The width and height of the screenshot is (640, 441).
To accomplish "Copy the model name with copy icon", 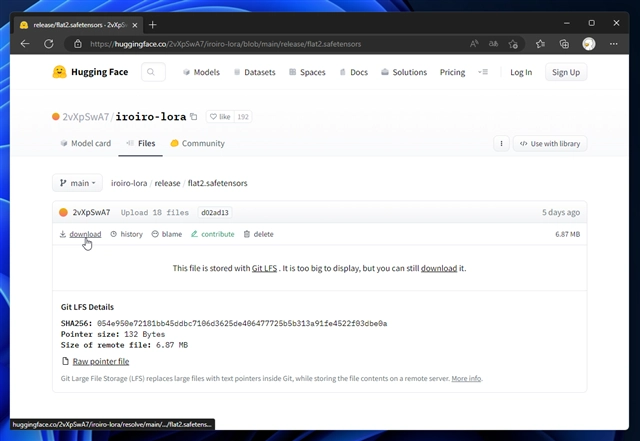I will click(194, 116).
